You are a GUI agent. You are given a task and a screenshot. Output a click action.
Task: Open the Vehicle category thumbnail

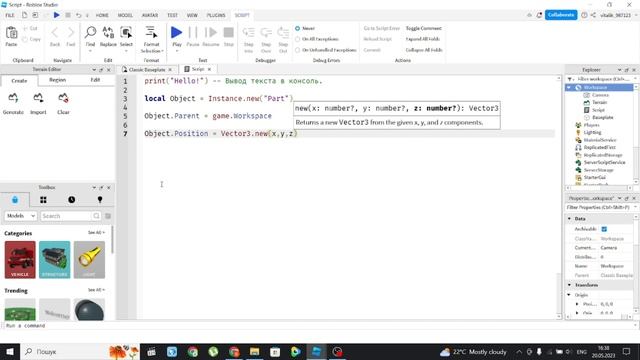click(20, 260)
